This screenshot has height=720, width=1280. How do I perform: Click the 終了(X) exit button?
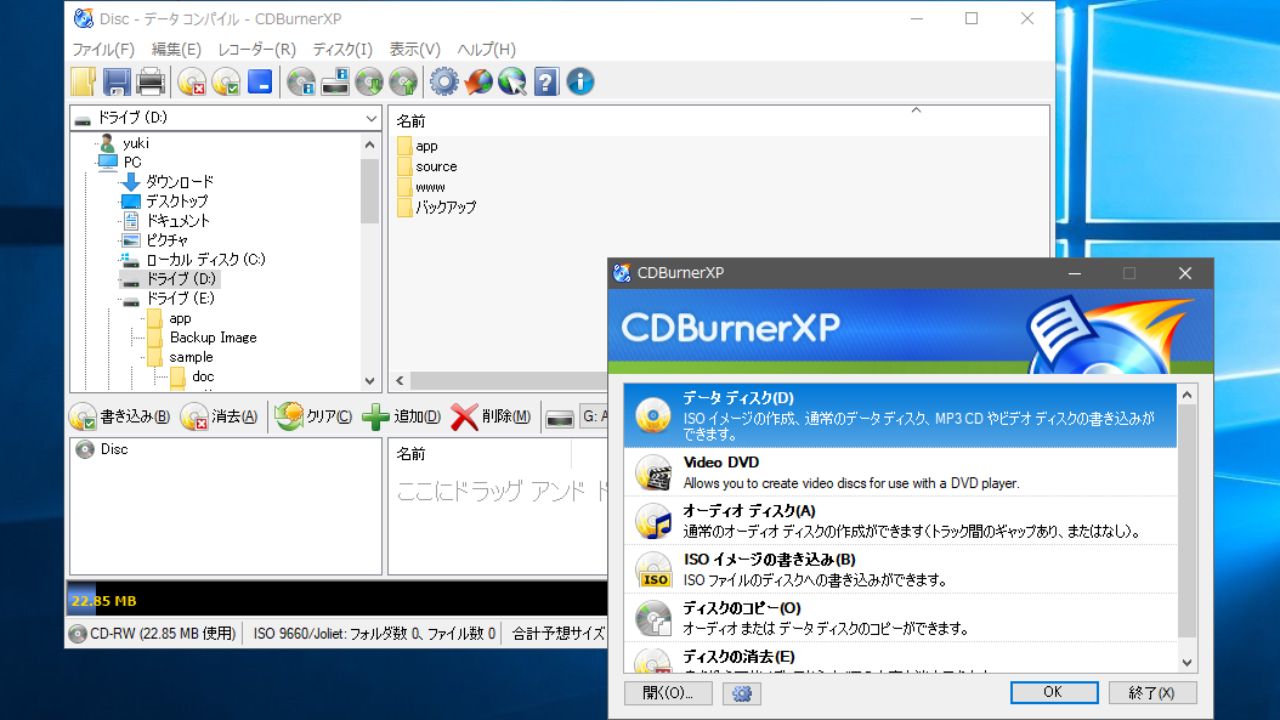pos(1152,692)
